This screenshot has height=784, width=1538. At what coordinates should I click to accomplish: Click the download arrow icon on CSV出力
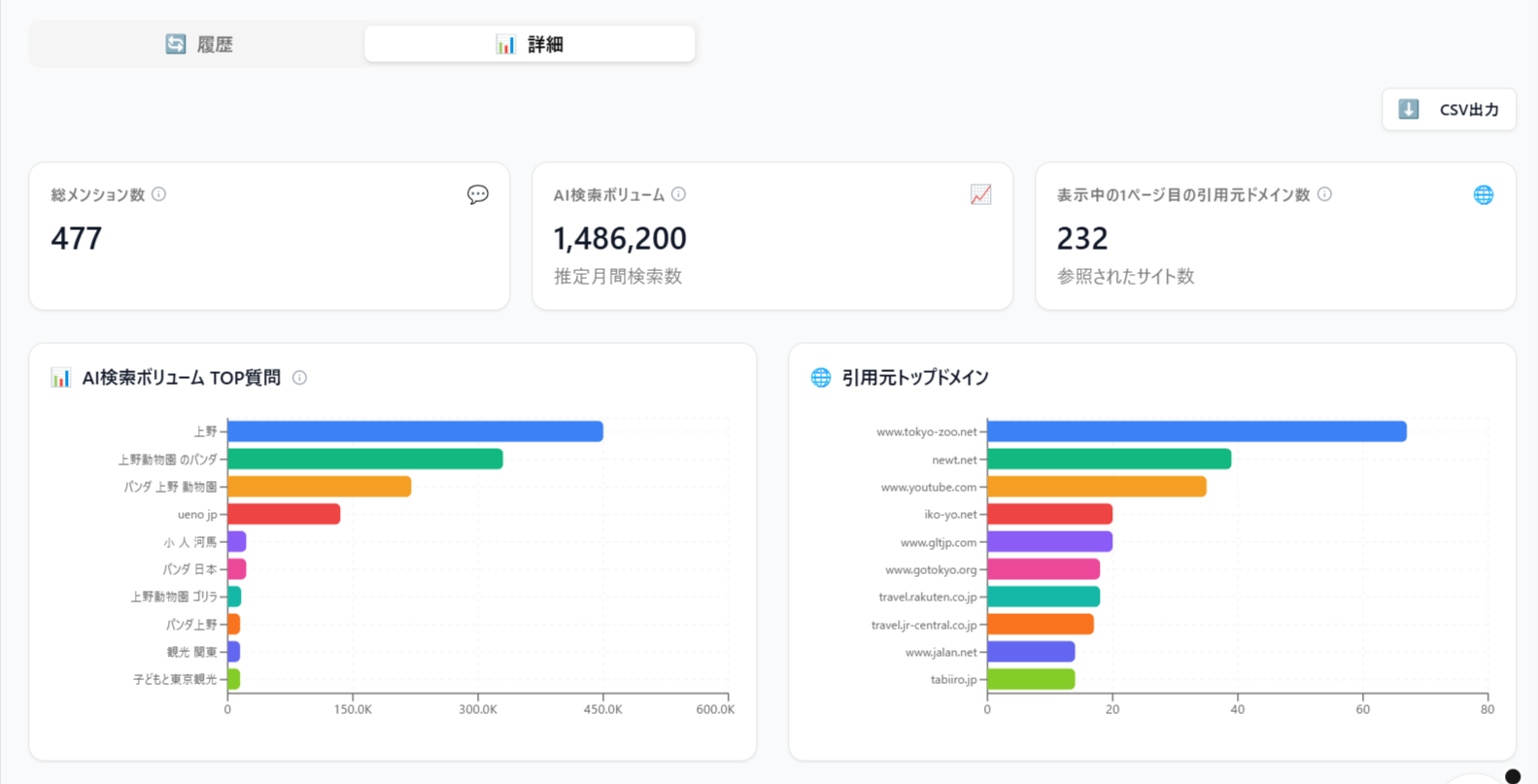click(1409, 110)
